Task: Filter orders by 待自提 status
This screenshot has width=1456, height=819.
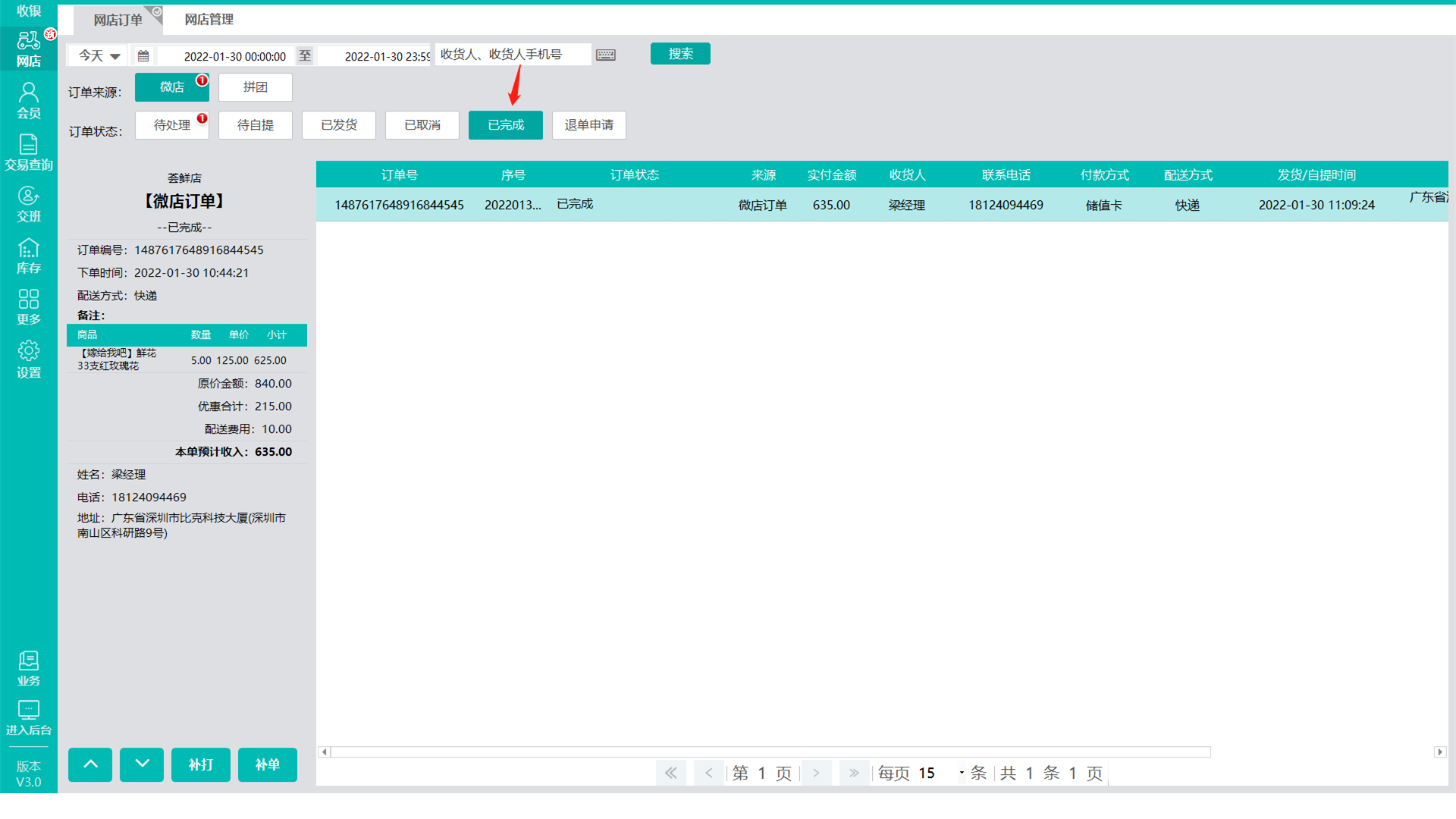Action: [256, 125]
